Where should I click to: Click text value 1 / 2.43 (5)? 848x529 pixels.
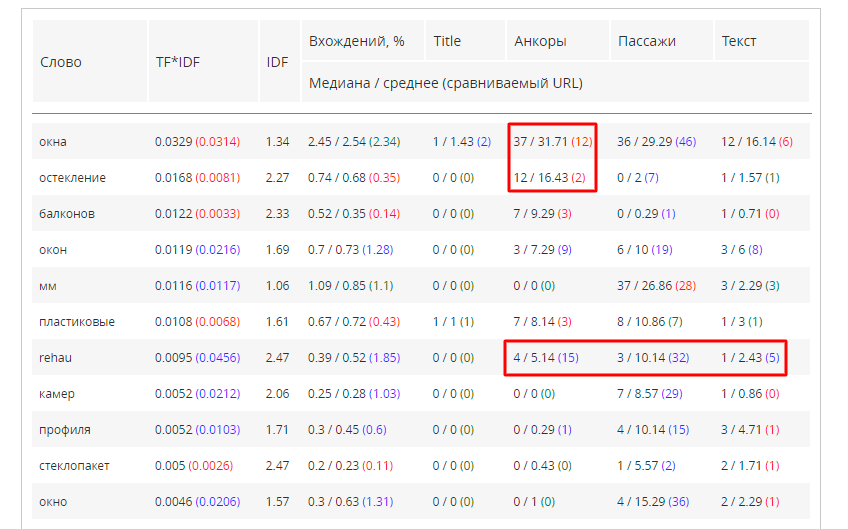(x=750, y=358)
